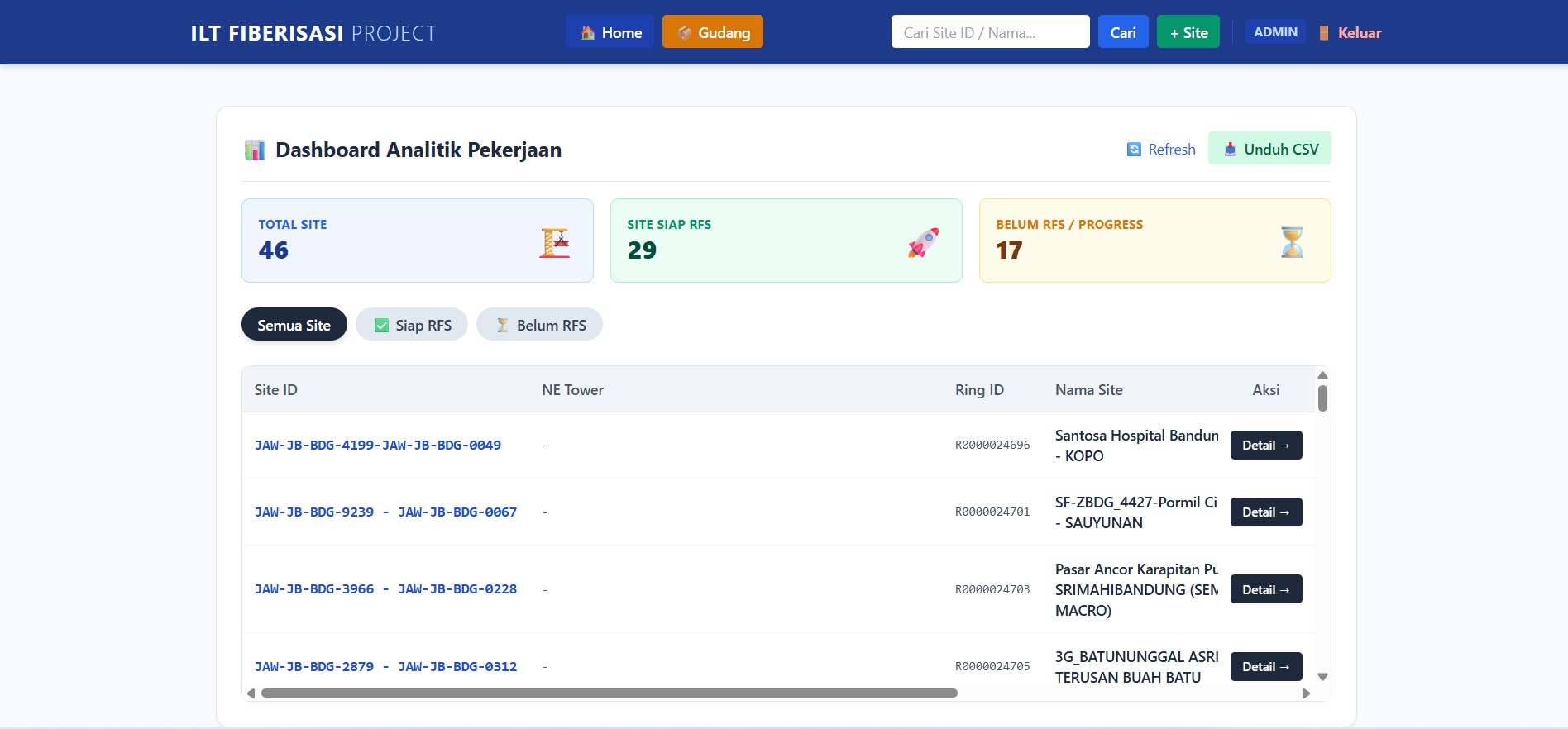Open the Total Site card
The width and height of the screenshot is (1568, 729).
click(x=418, y=241)
